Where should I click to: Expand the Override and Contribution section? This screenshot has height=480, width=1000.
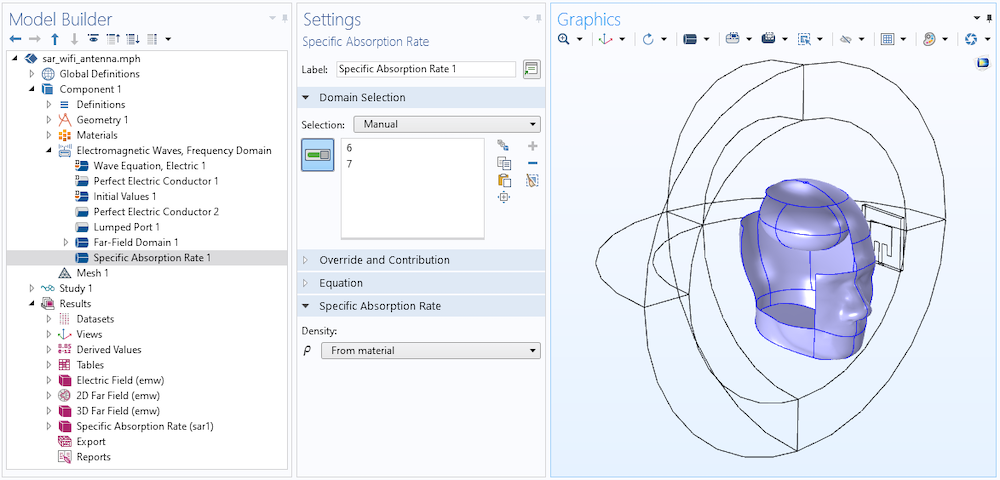coord(305,260)
